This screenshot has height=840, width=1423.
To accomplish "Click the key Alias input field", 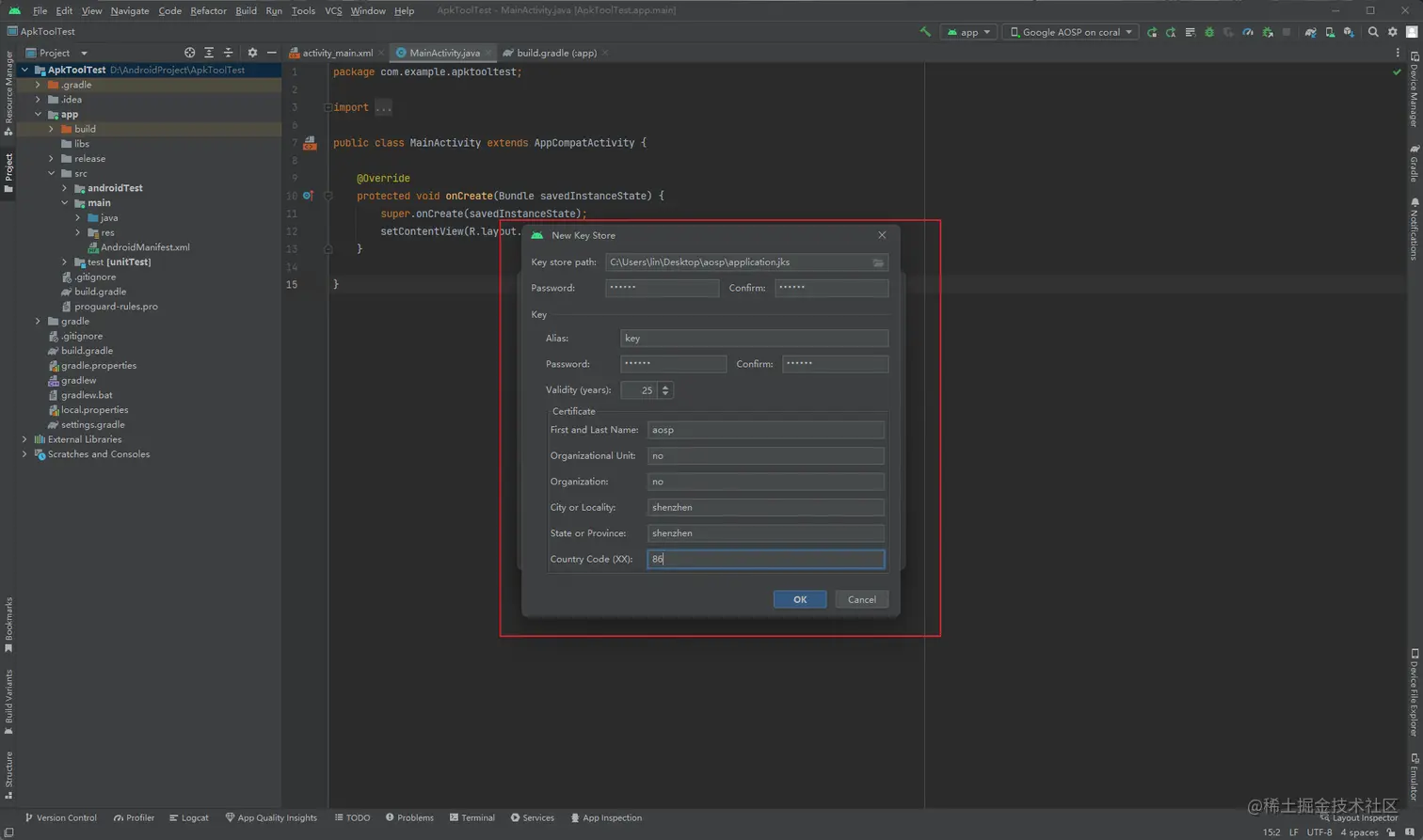I will pos(754,338).
